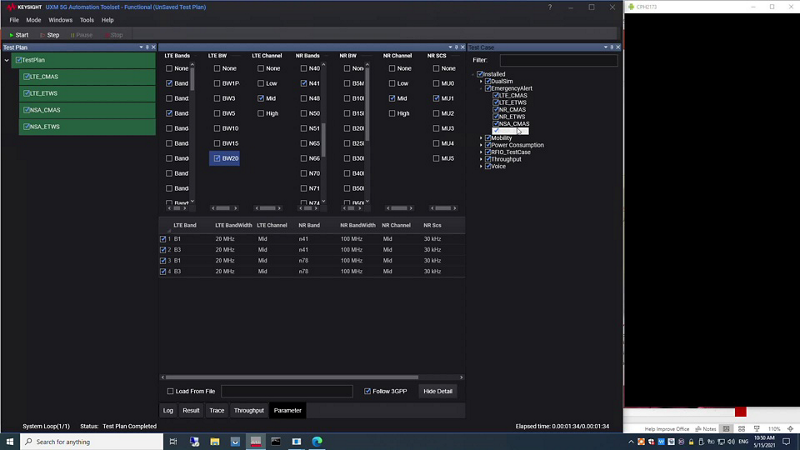
Task: Toggle the MU1 NR SCS checkbox
Action: pyautogui.click(x=436, y=98)
